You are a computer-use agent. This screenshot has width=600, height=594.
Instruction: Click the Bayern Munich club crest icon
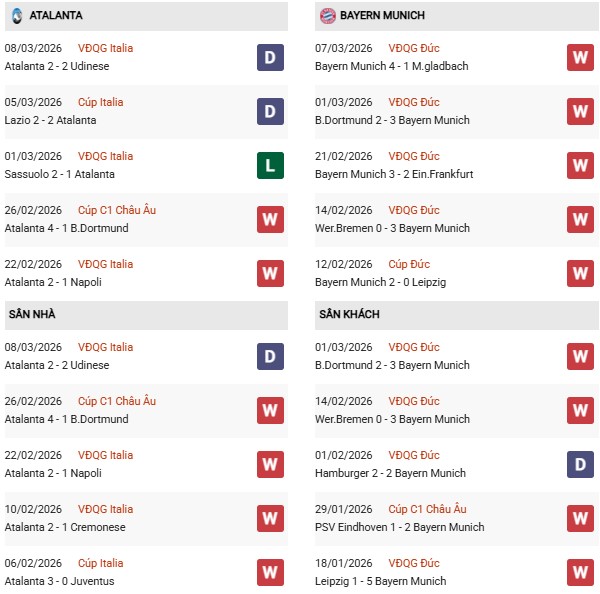pos(327,16)
